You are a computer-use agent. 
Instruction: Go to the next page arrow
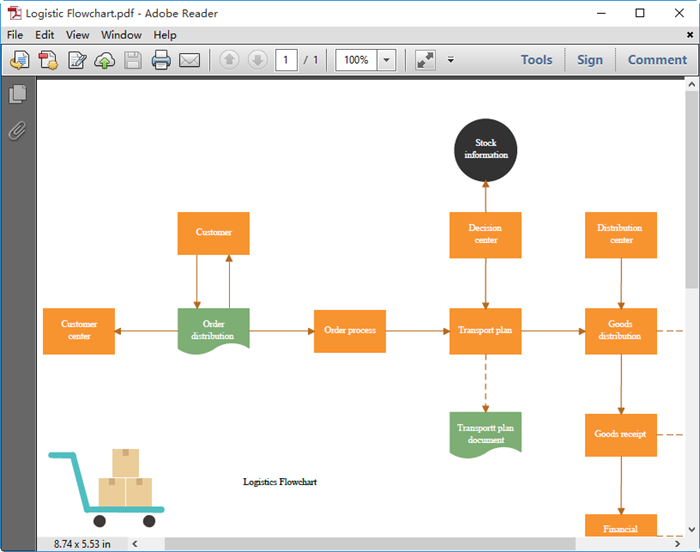(257, 60)
